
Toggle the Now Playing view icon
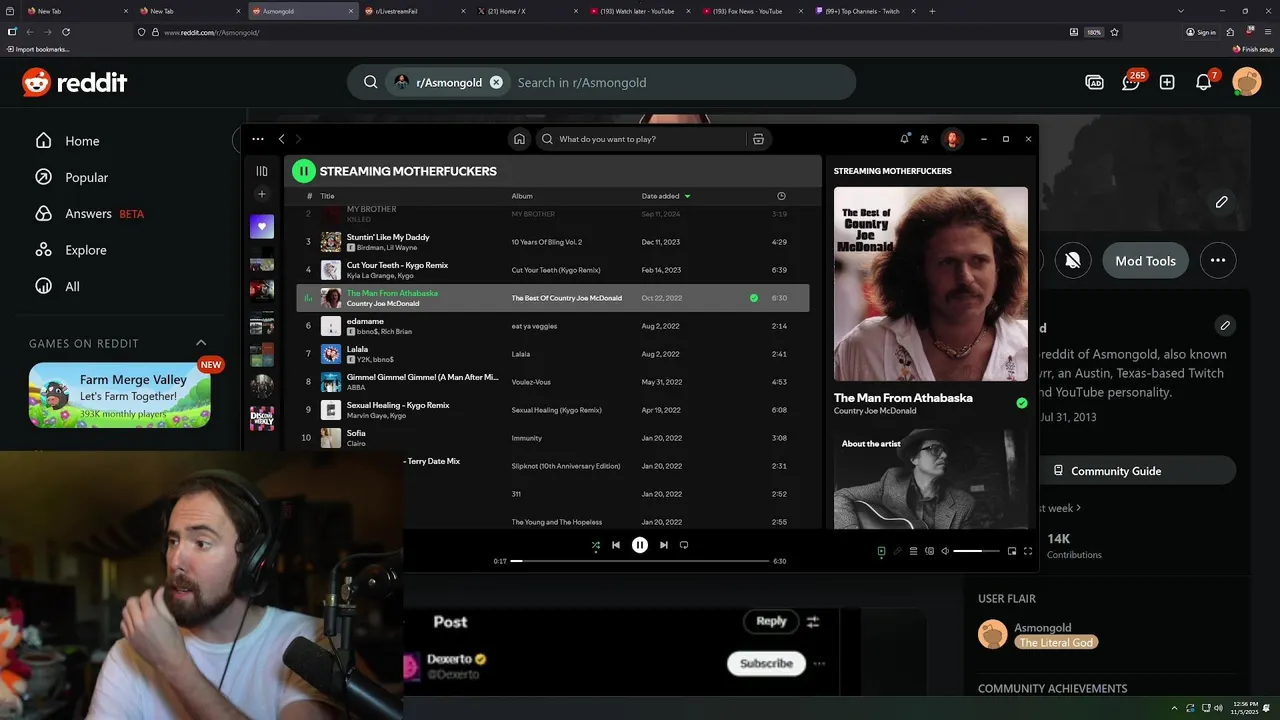pyautogui.click(x=881, y=551)
